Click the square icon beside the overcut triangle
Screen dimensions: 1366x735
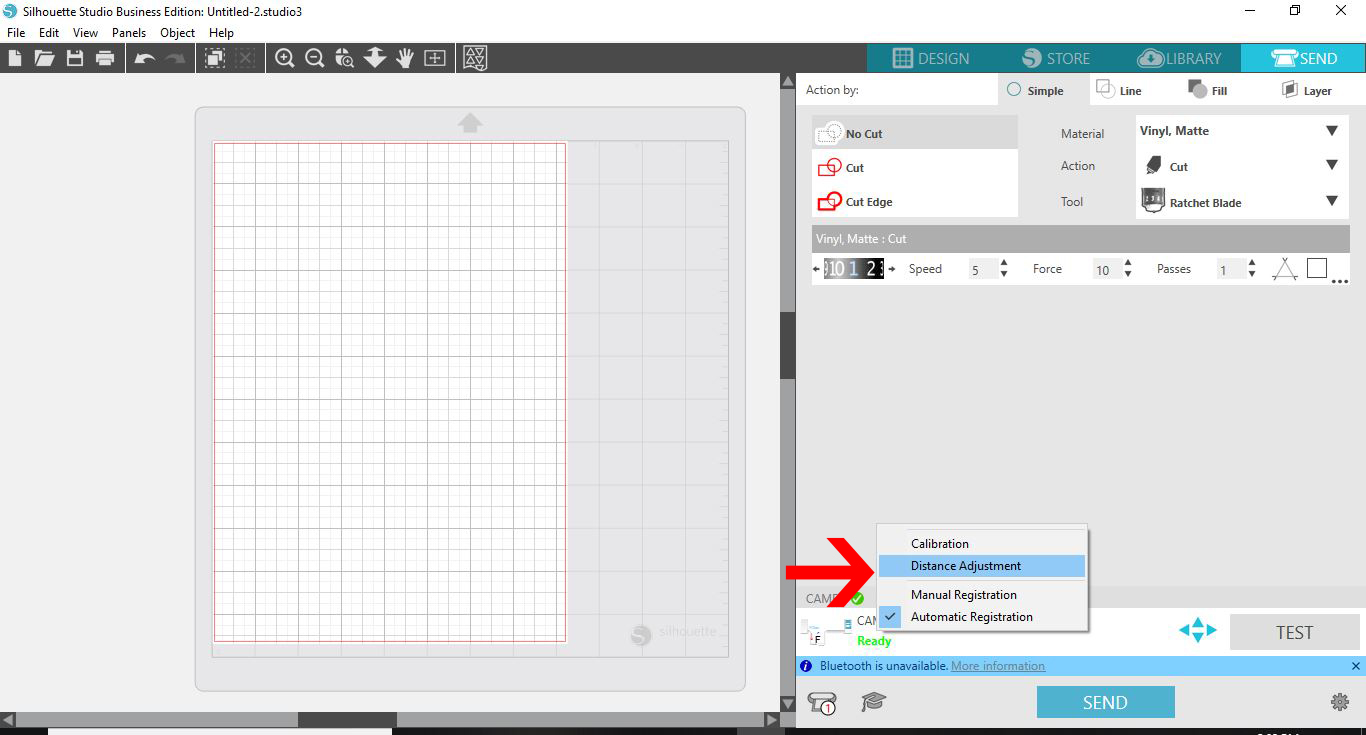1317,268
